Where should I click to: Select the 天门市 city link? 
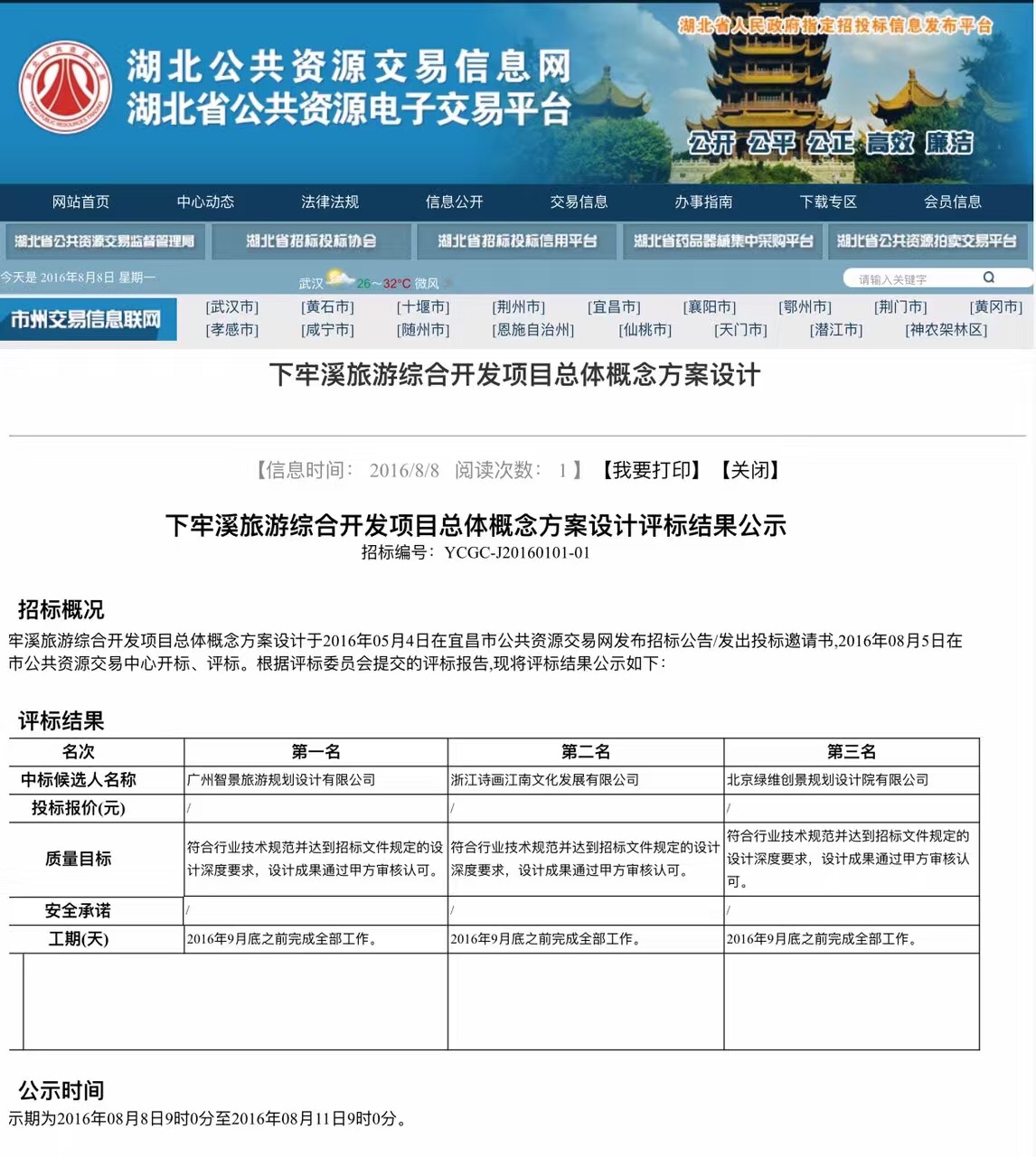pyautogui.click(x=740, y=330)
